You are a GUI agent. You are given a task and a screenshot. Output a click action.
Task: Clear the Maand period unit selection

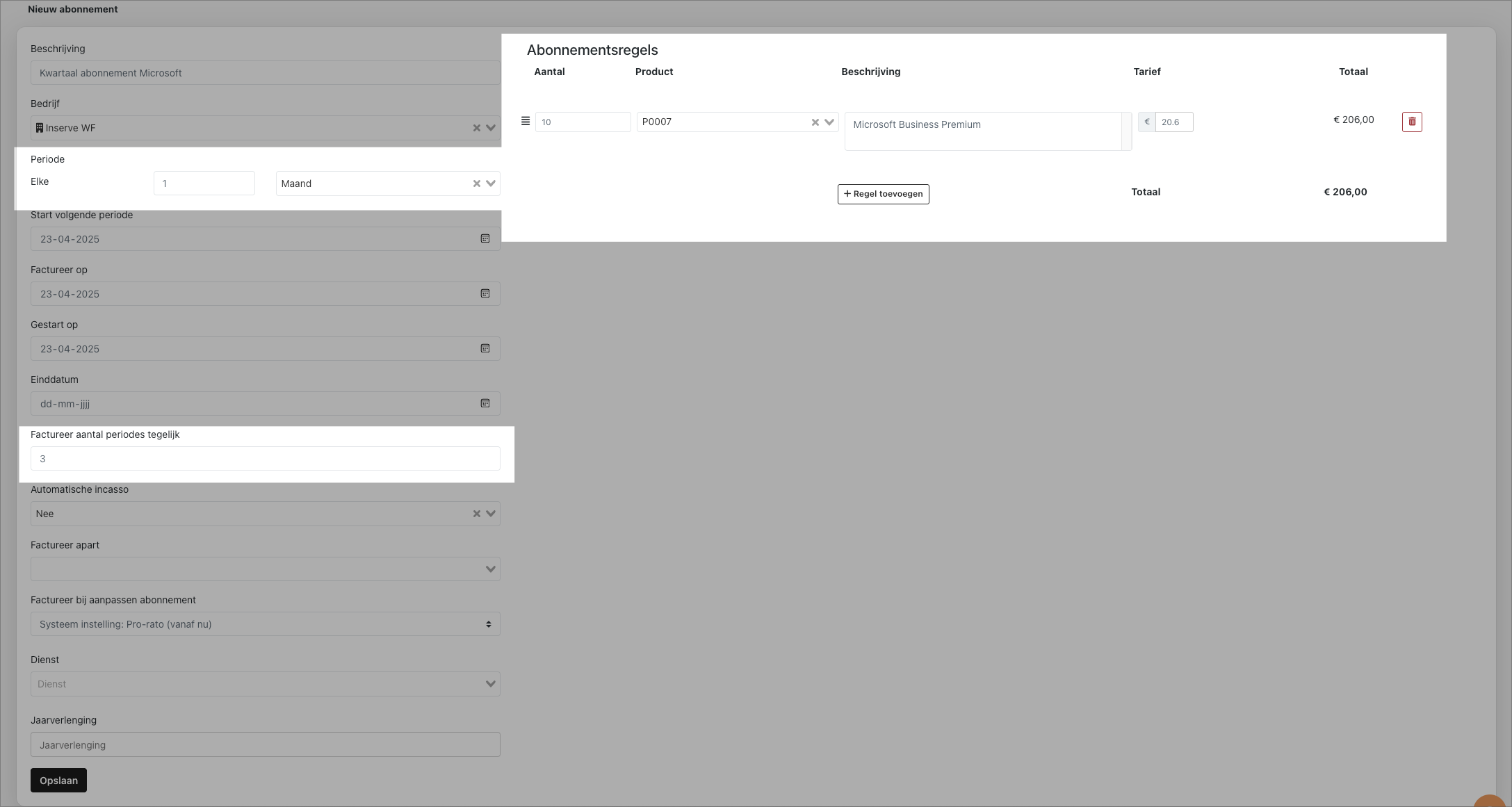point(477,184)
